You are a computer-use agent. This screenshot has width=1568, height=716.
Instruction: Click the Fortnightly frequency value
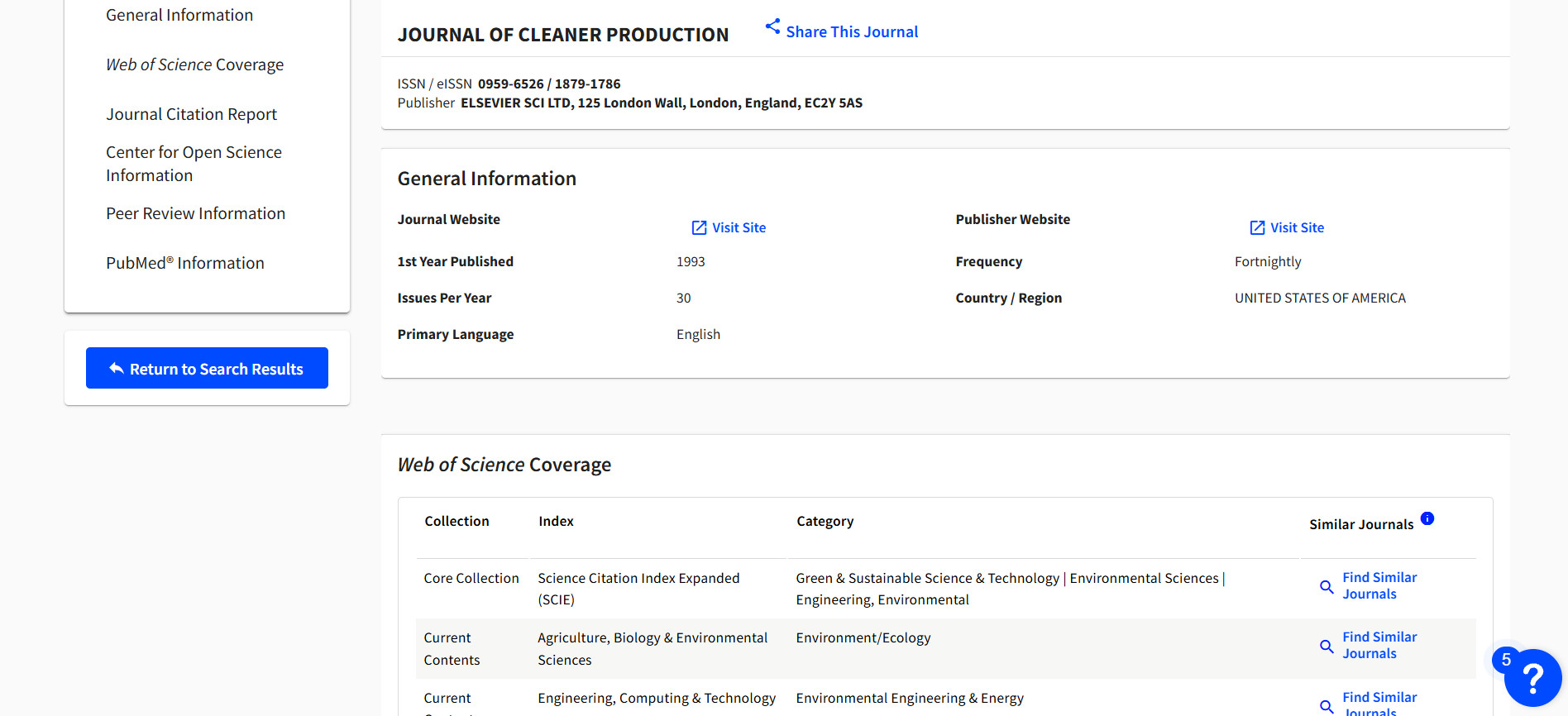click(x=1268, y=261)
